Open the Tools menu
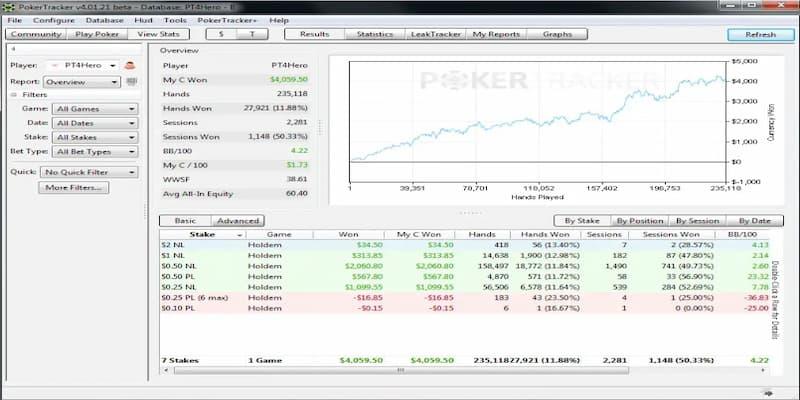800x400 pixels. click(175, 20)
